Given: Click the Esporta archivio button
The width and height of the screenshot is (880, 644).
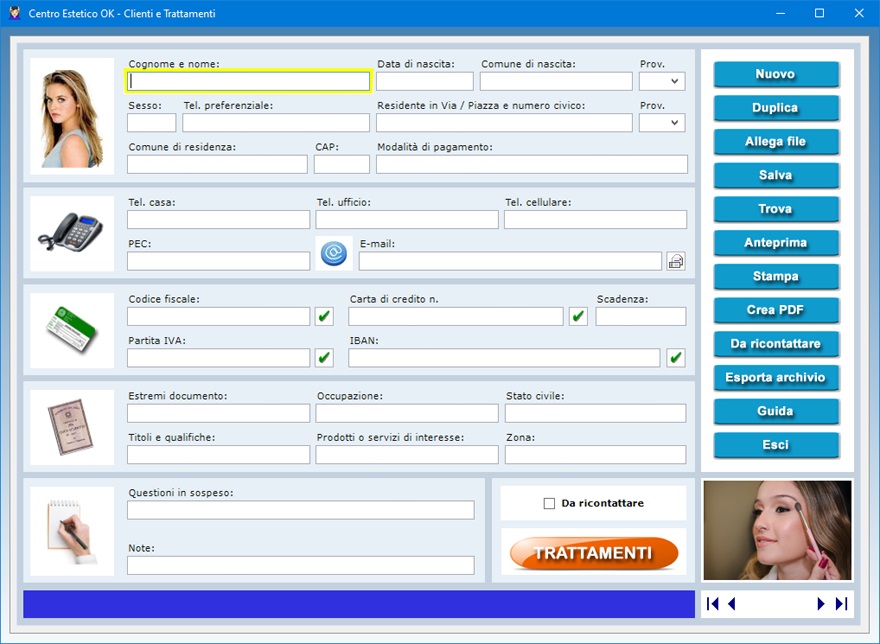Looking at the screenshot, I should tap(776, 377).
